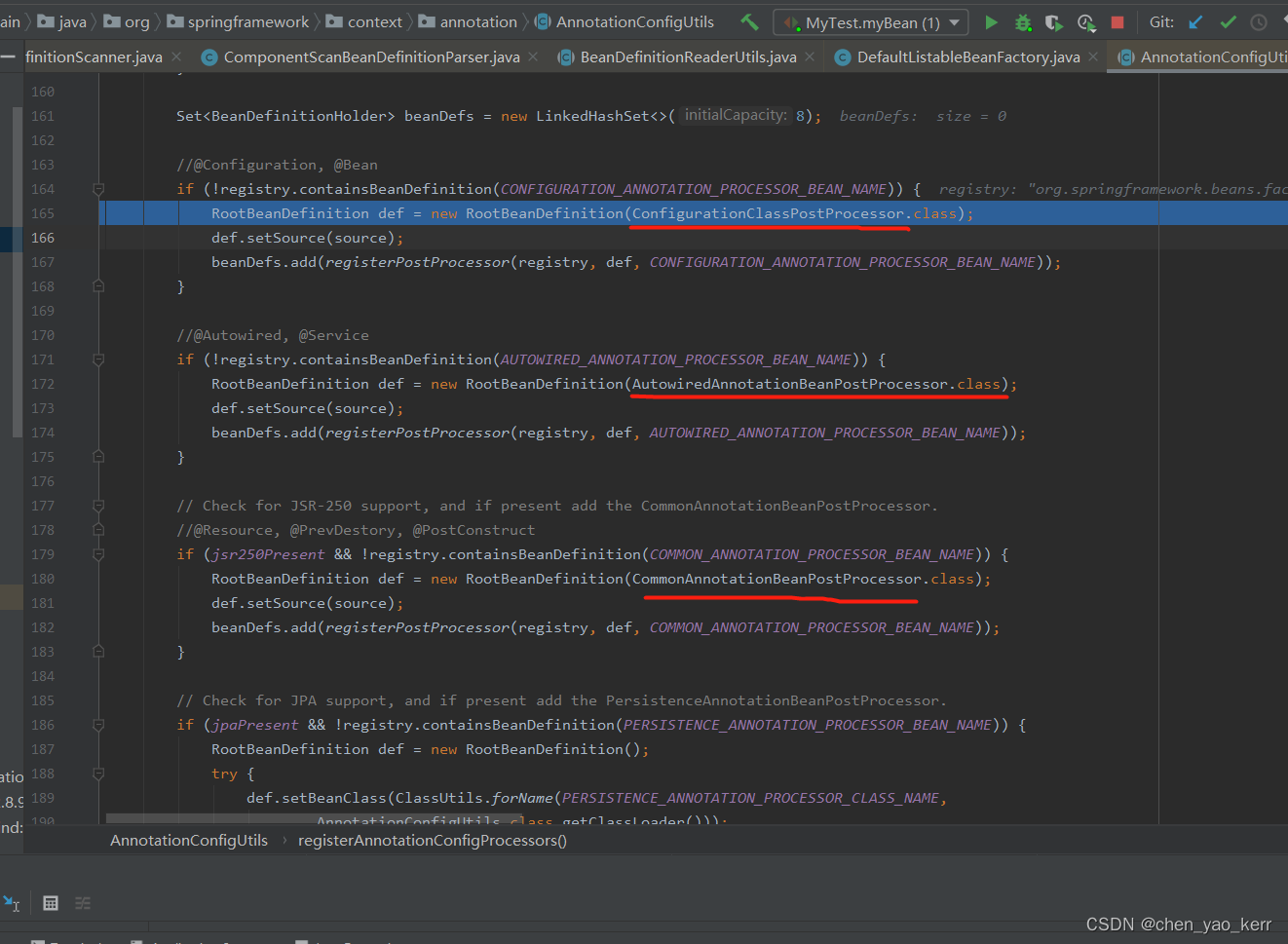The image size is (1288, 944).
Task: Open the profiler run icon
Action: coord(1086,21)
